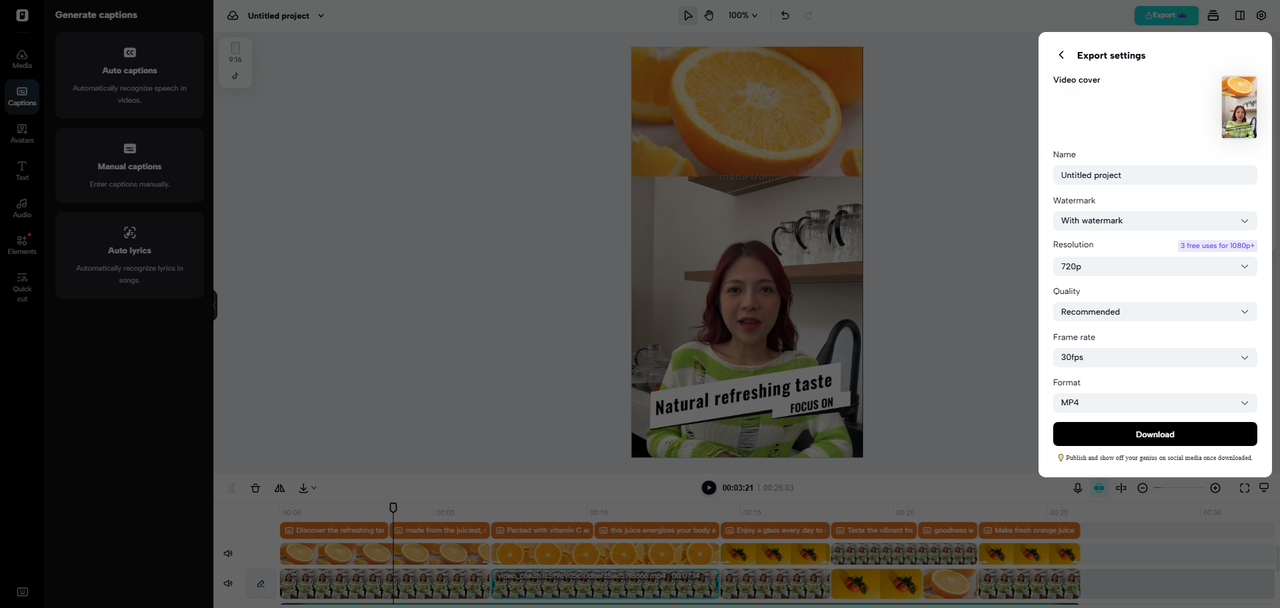Viewport: 1280px width, 608px height.
Task: Toggle the layout panel icon in top bar
Action: point(1240,15)
